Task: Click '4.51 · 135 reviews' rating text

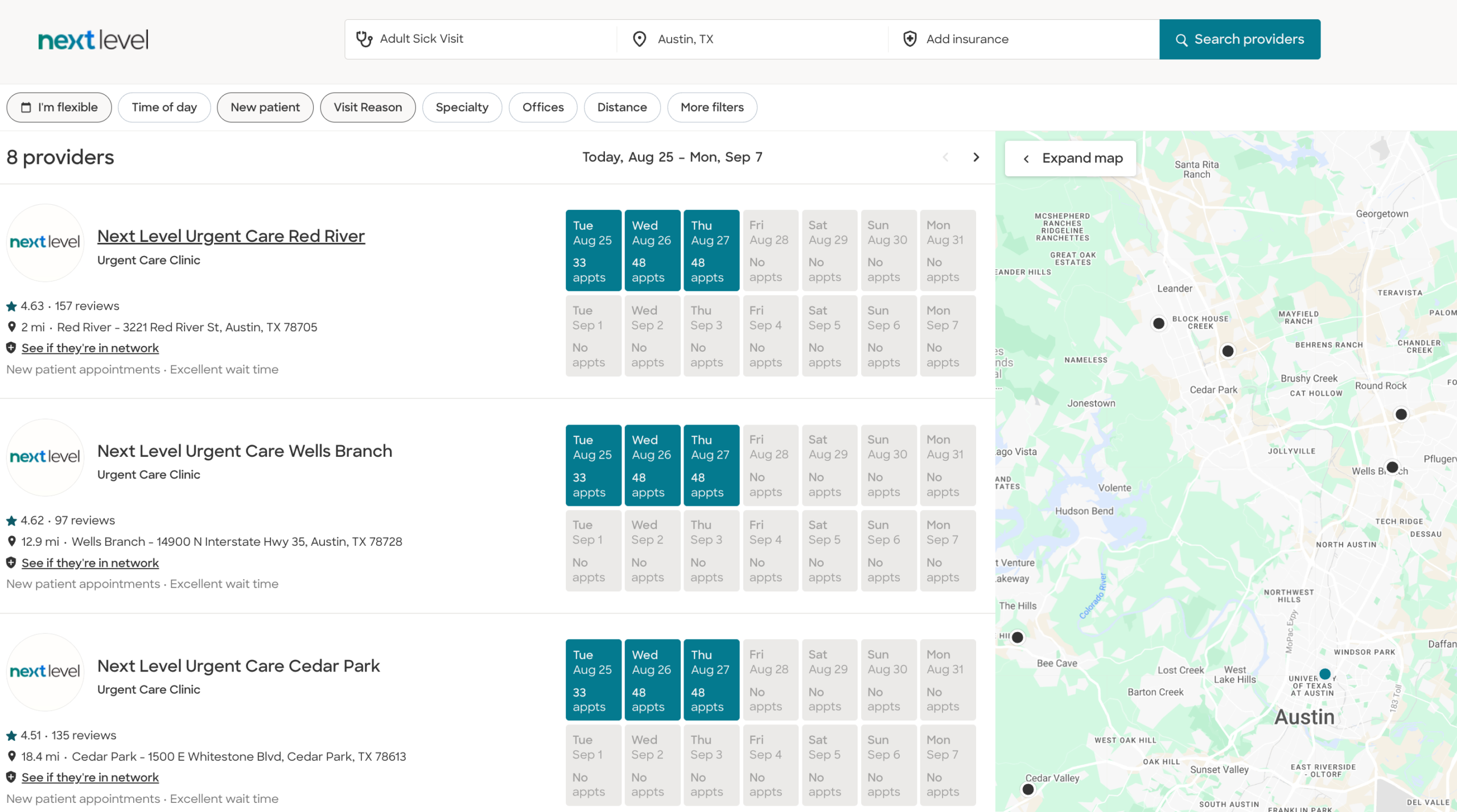Action: (x=68, y=736)
